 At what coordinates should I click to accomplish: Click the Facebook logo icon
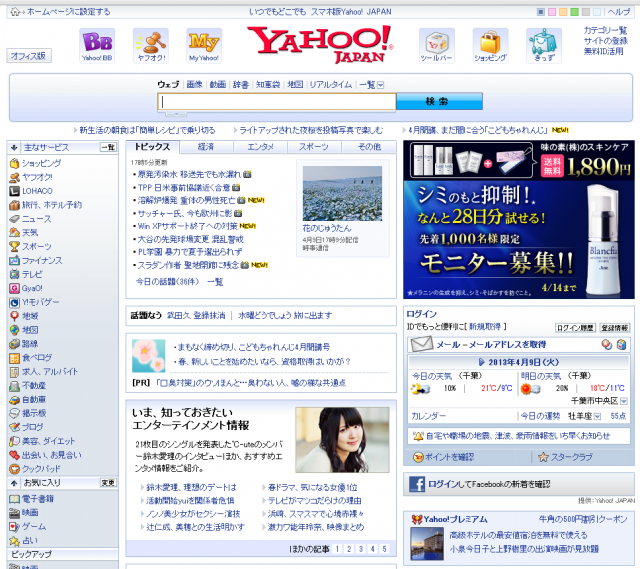click(x=417, y=484)
